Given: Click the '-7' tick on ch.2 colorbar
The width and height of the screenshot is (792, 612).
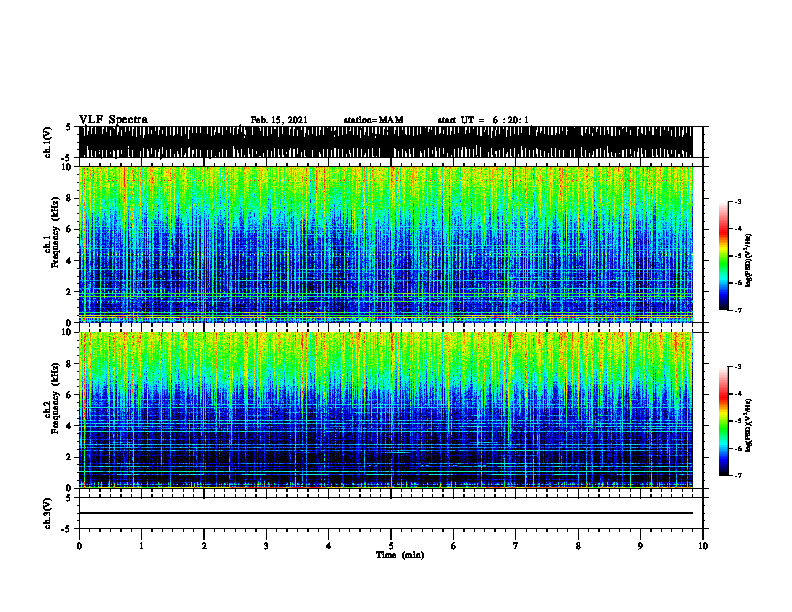Looking at the screenshot, I should (x=738, y=475).
